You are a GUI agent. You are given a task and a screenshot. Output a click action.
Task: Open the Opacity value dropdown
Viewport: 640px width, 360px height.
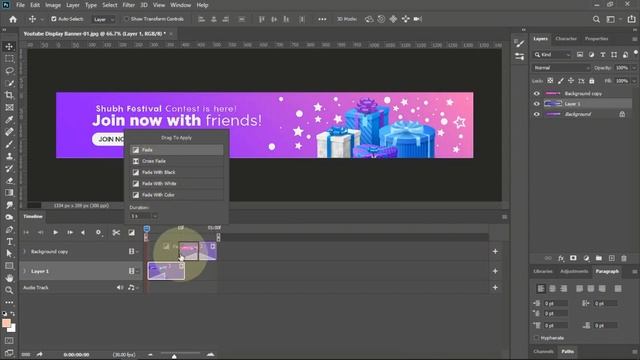tap(634, 68)
